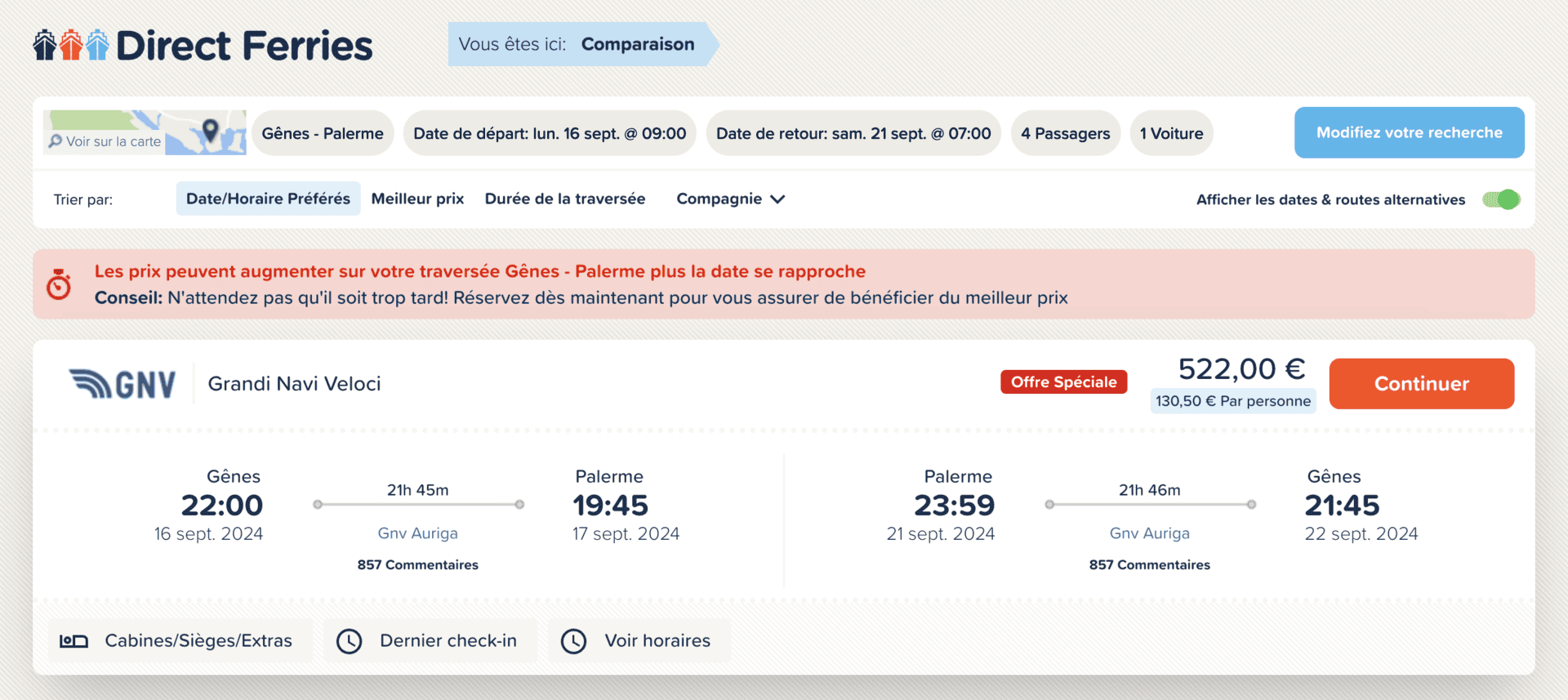This screenshot has height=700, width=1568.
Task: Click the chevron arrow next to Compagnie
Action: tap(777, 199)
